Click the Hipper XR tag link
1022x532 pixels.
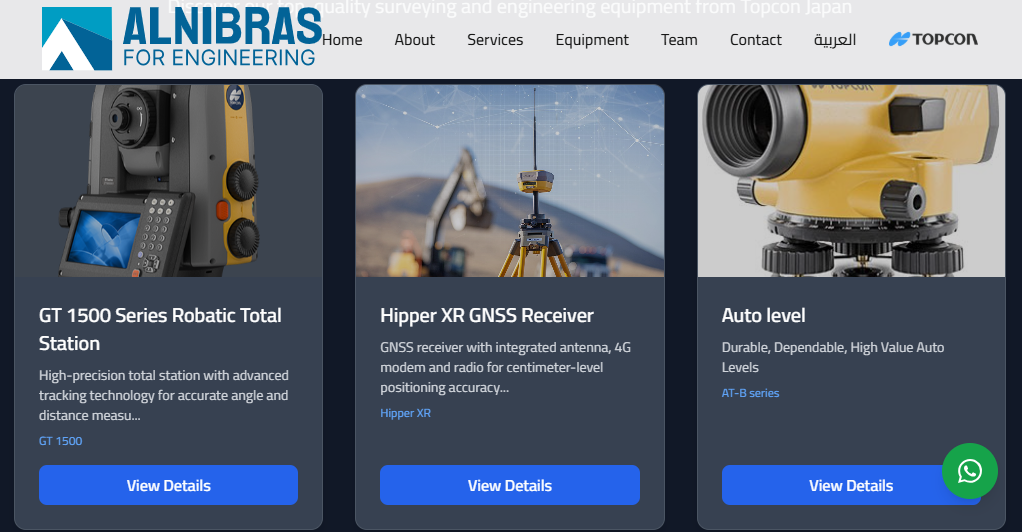click(405, 413)
